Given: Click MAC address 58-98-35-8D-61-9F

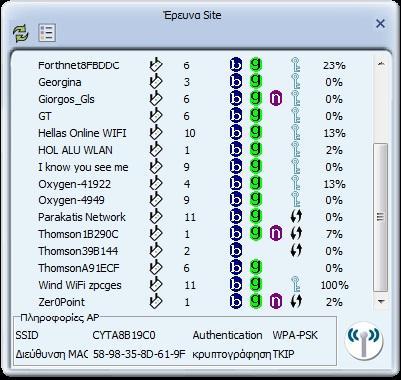Looking at the screenshot, I should pos(139,354).
